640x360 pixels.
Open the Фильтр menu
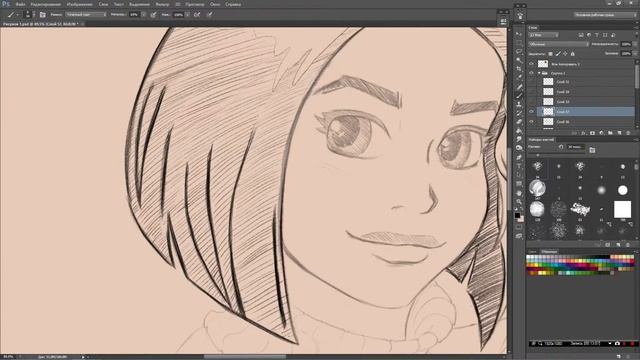162,4
